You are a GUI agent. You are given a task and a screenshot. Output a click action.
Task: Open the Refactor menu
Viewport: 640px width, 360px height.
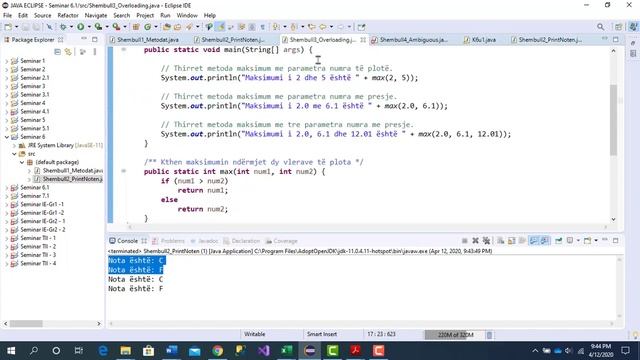click(68, 16)
